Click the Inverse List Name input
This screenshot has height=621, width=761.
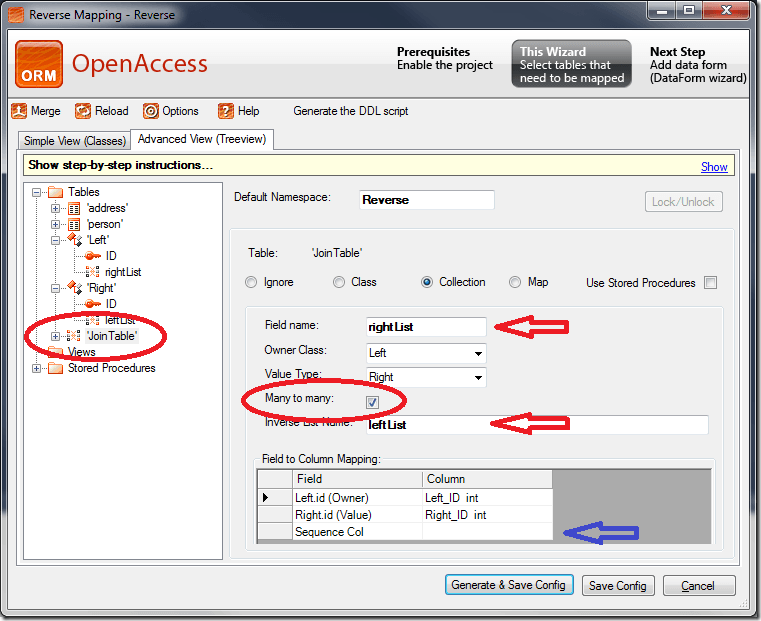coord(537,425)
